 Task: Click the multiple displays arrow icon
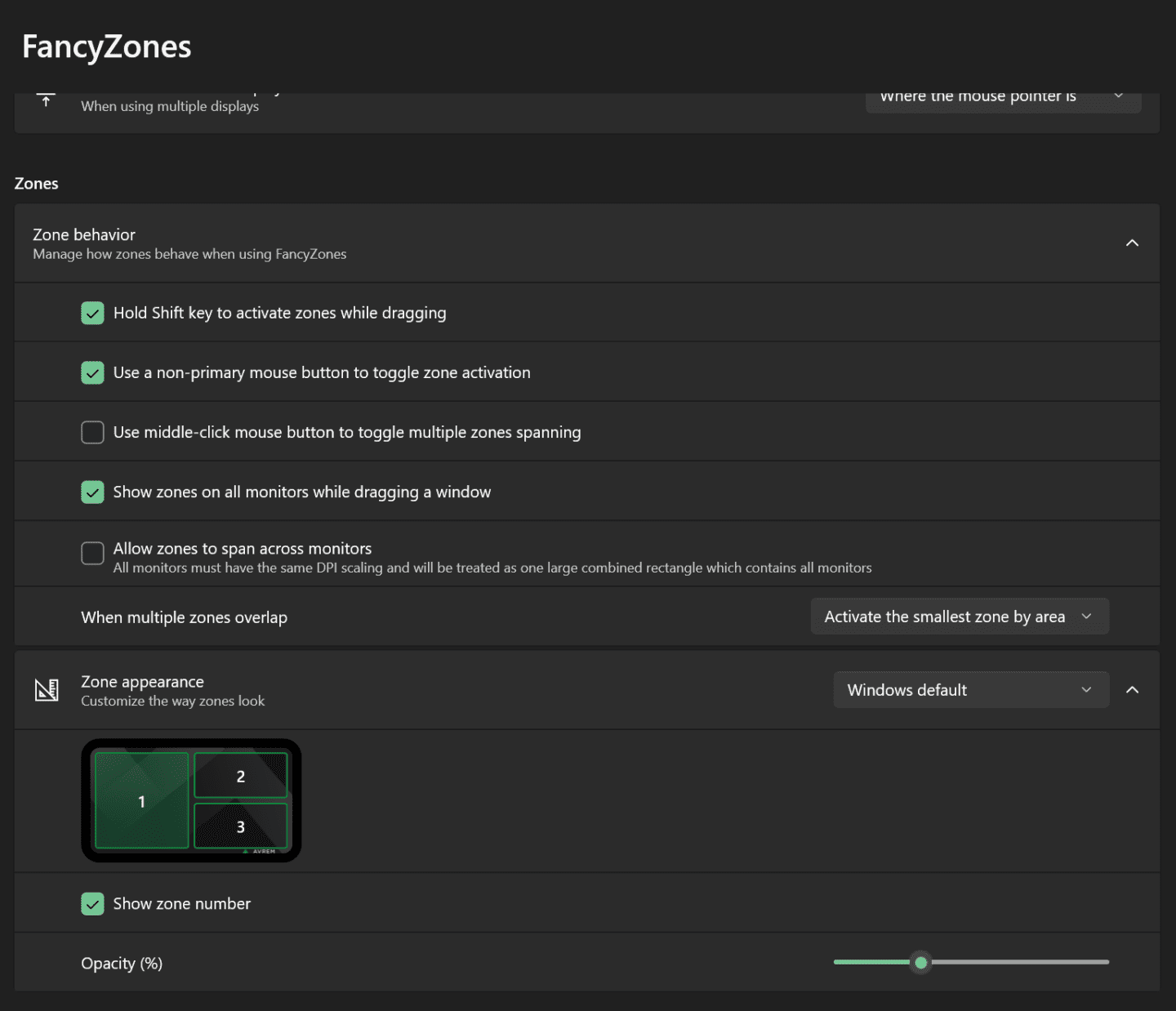coord(47,98)
